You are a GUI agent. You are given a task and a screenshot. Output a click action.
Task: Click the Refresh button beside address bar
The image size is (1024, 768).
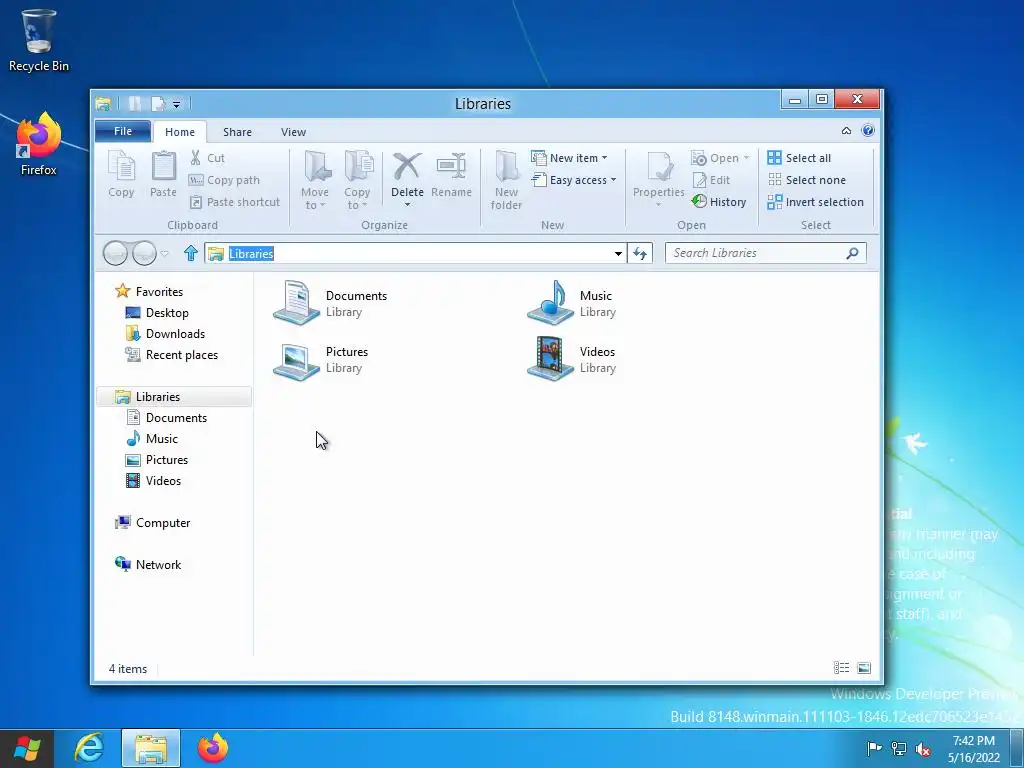coord(640,253)
